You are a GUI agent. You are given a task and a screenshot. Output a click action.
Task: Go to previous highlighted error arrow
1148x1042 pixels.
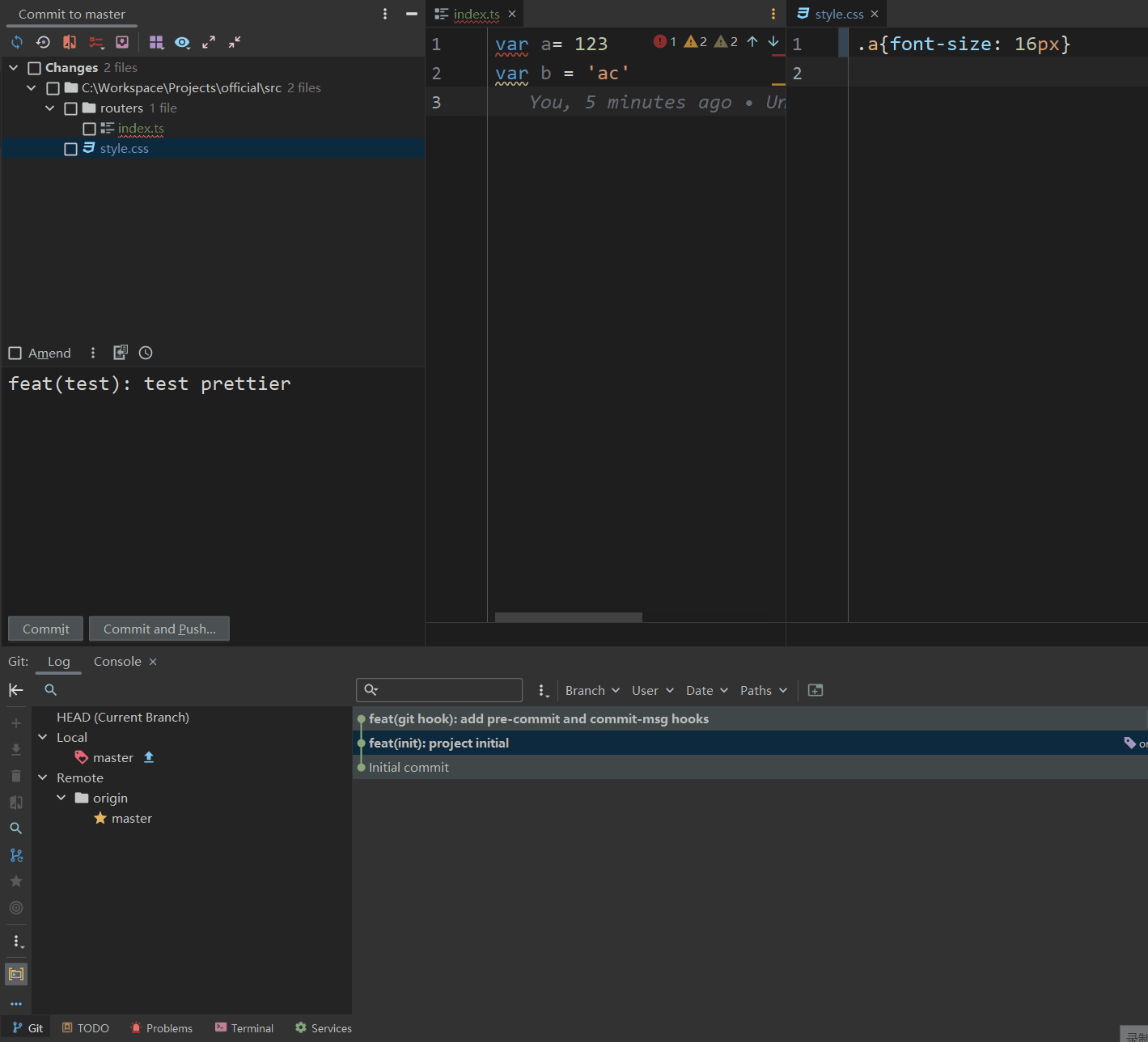(752, 41)
